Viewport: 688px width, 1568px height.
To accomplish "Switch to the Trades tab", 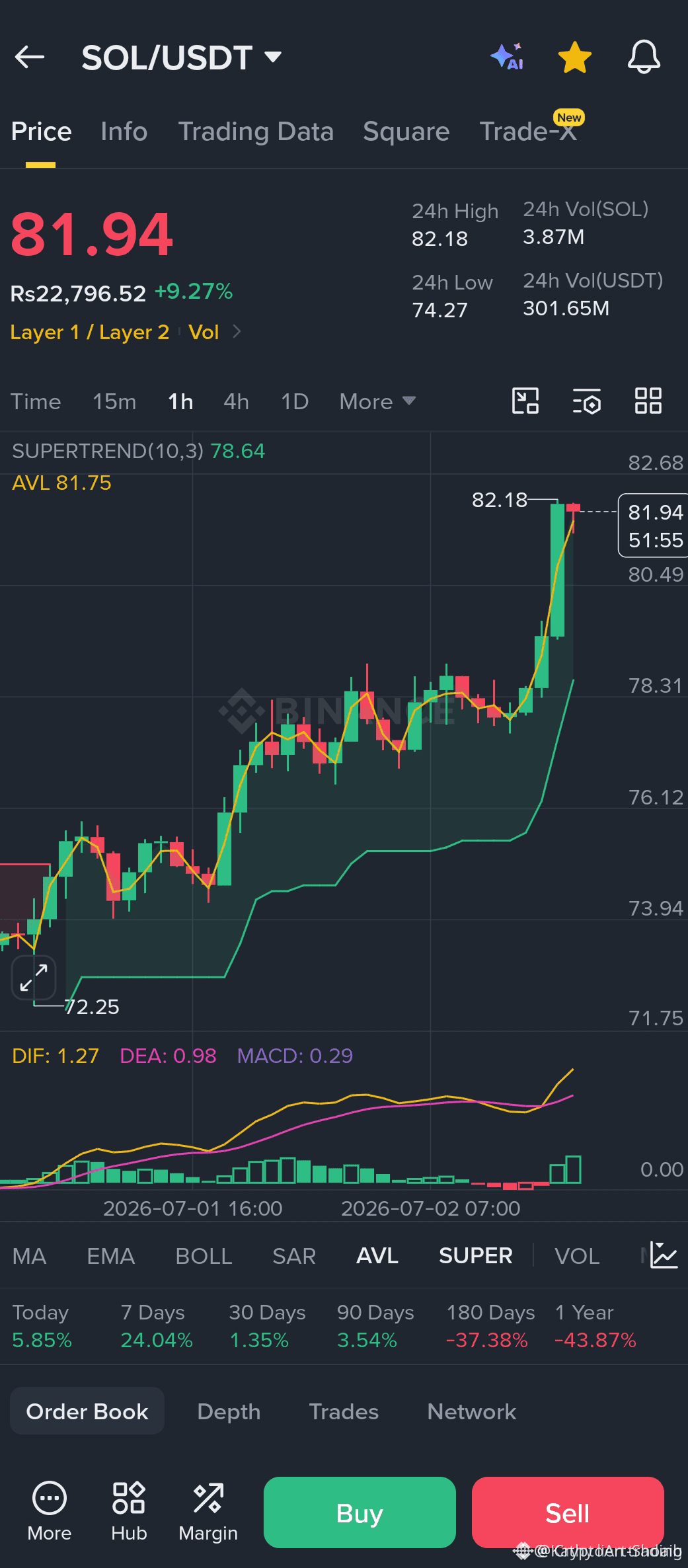I will tap(344, 1411).
